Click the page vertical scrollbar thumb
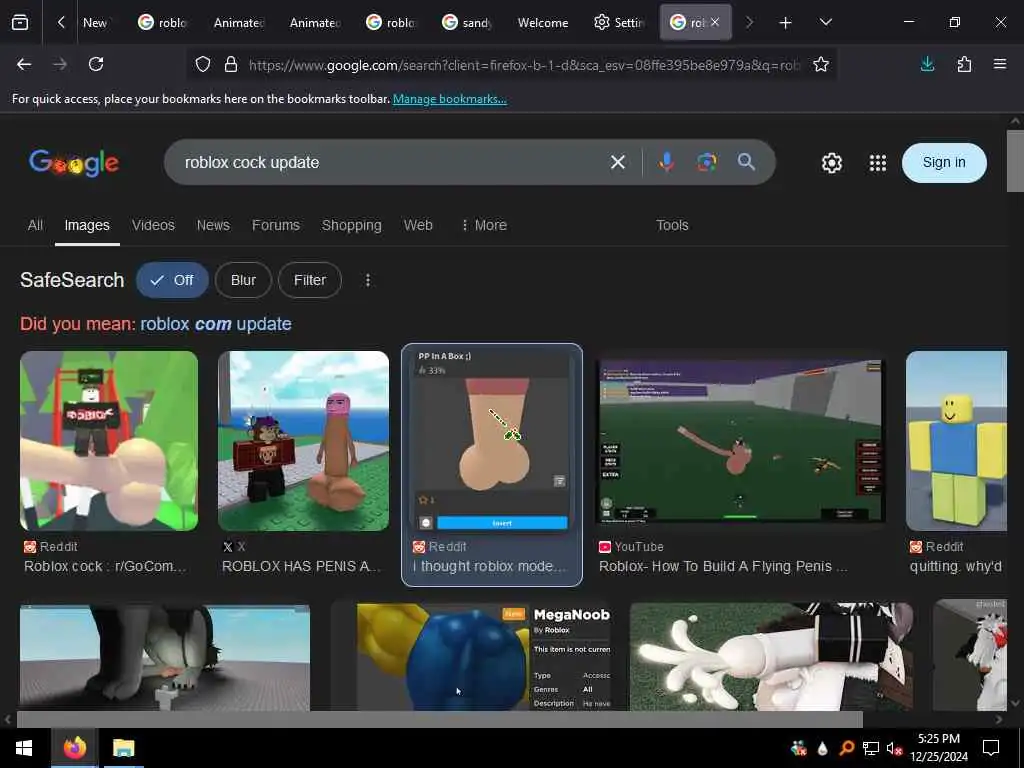 (x=1015, y=161)
